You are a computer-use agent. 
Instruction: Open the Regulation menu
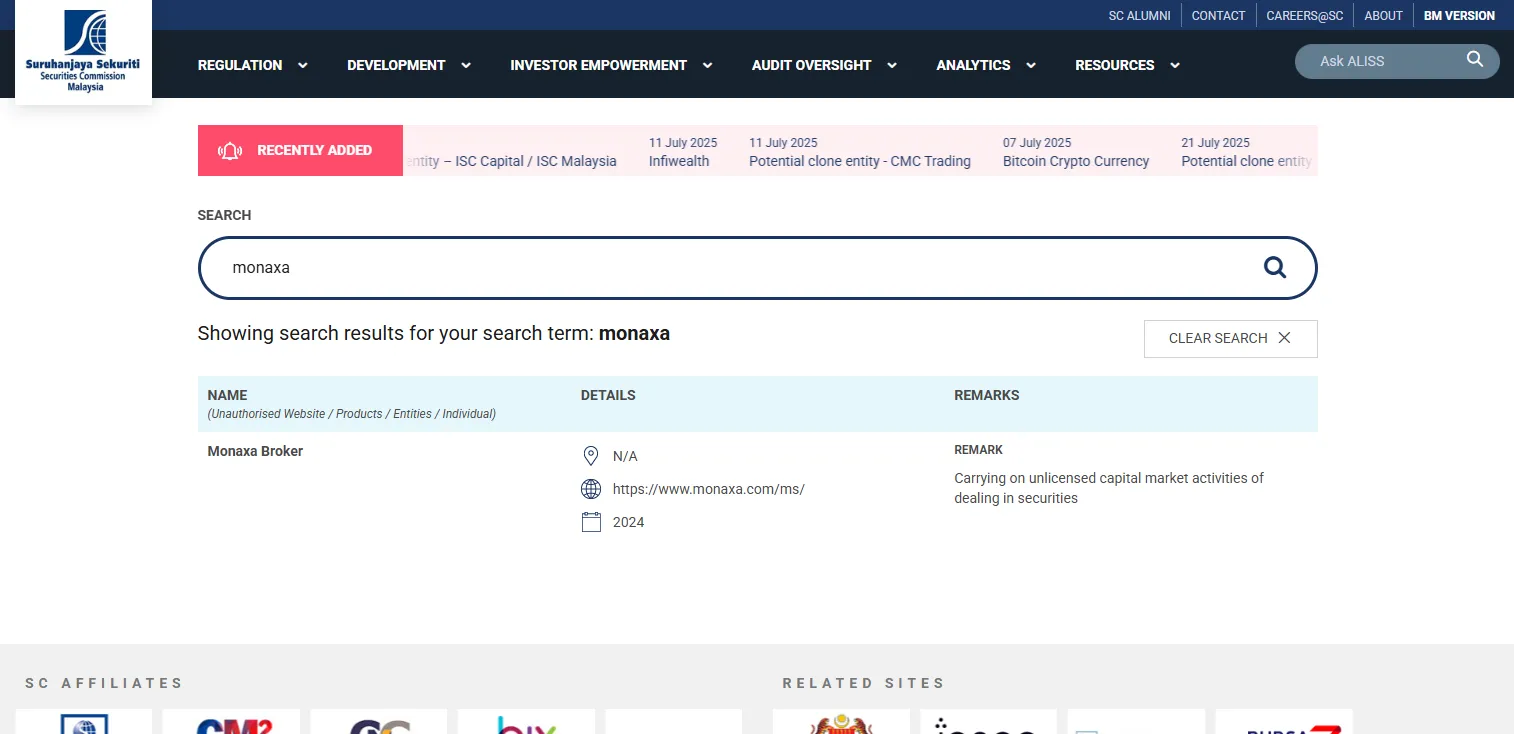pyautogui.click(x=240, y=65)
